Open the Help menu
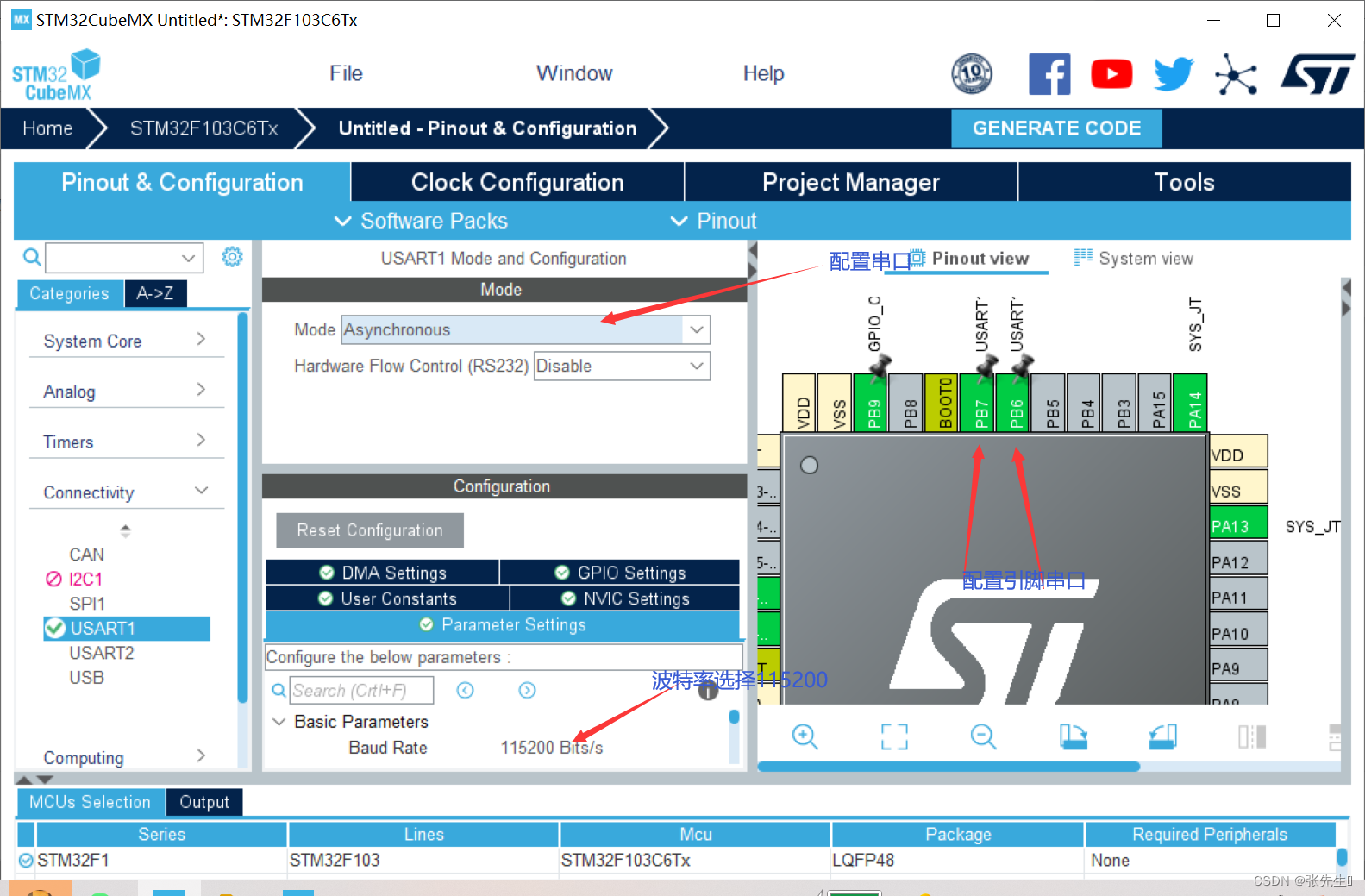The height and width of the screenshot is (896, 1365). (763, 73)
